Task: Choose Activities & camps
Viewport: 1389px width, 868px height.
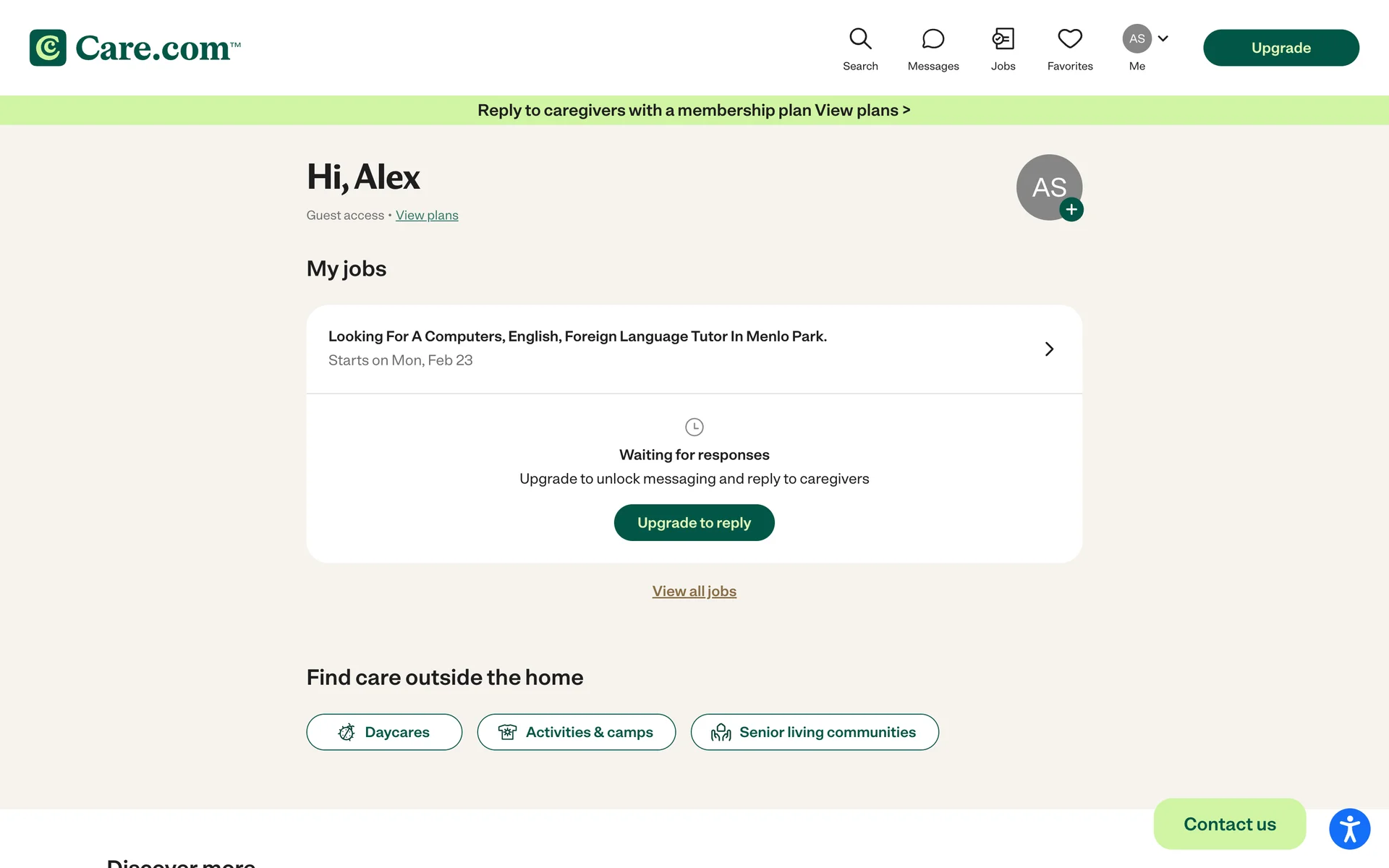Action: tap(576, 732)
